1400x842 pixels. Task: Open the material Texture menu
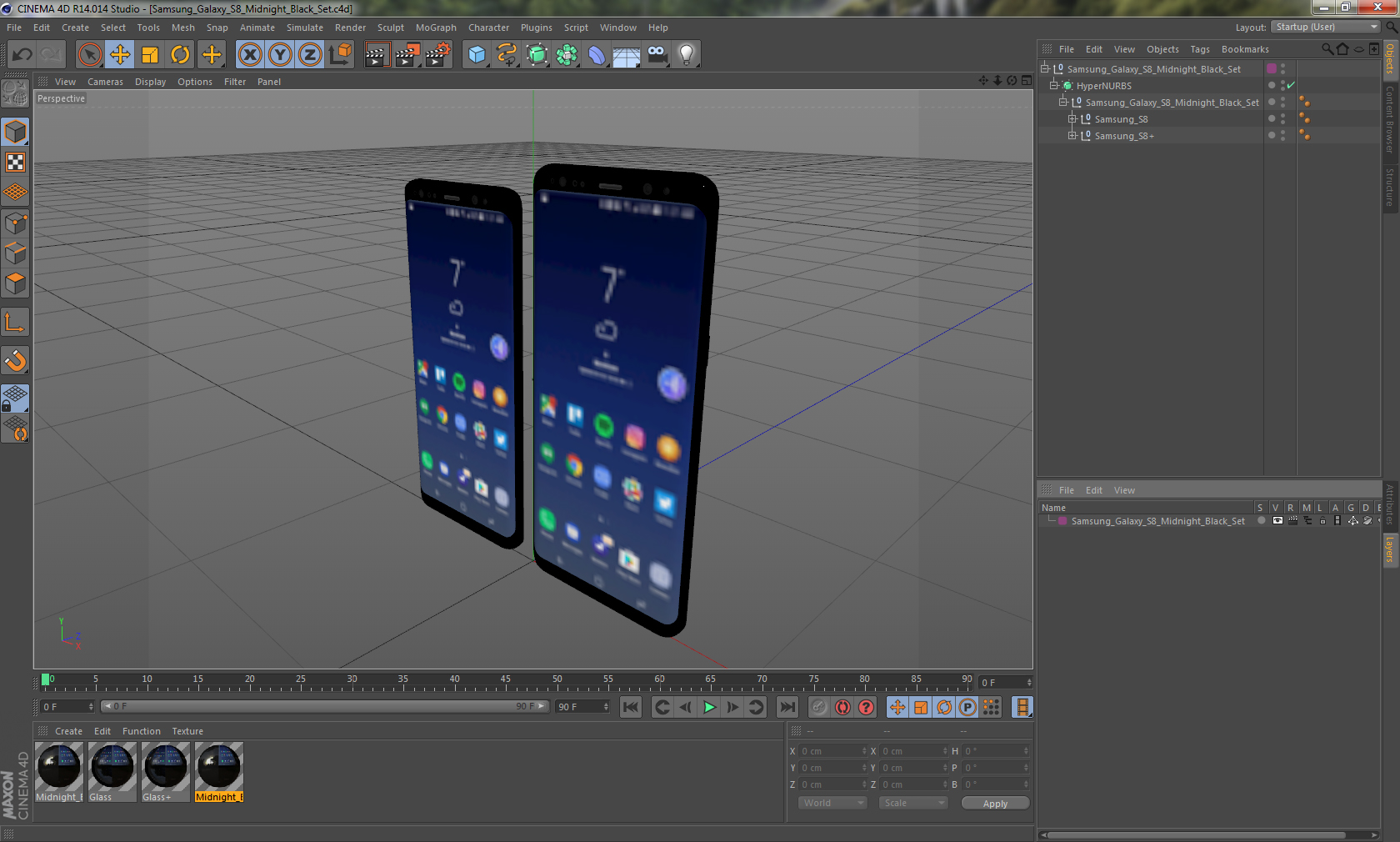pos(187,731)
